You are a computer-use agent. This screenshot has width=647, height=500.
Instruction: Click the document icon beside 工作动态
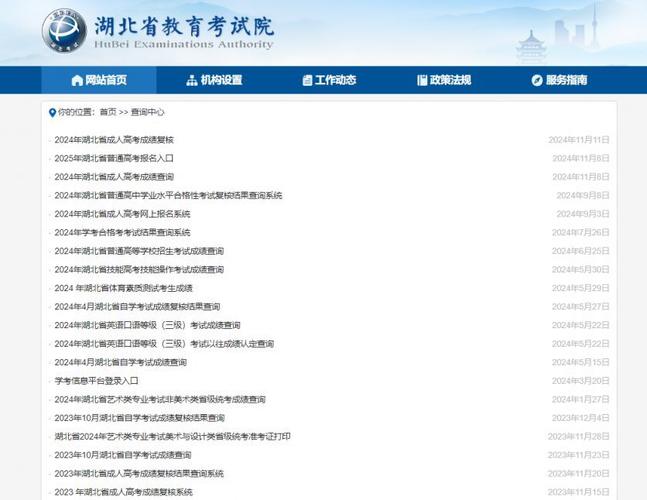(307, 80)
